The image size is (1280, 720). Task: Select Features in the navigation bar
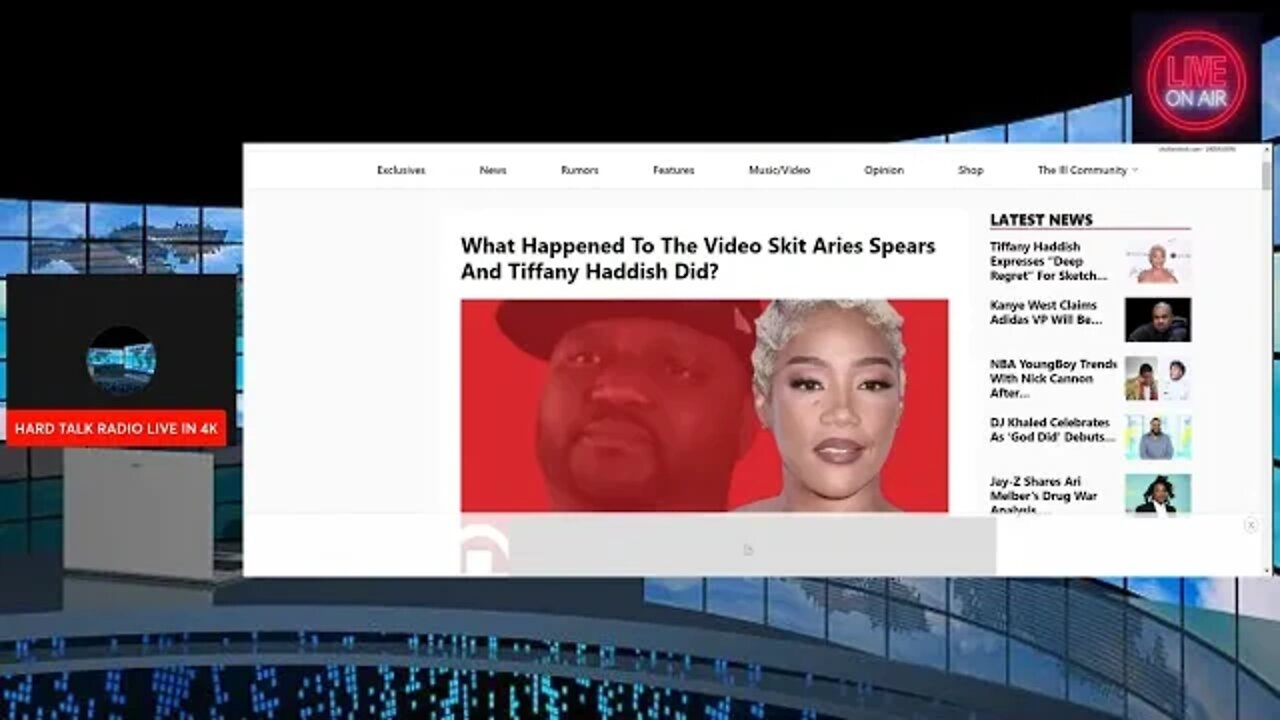pos(673,170)
